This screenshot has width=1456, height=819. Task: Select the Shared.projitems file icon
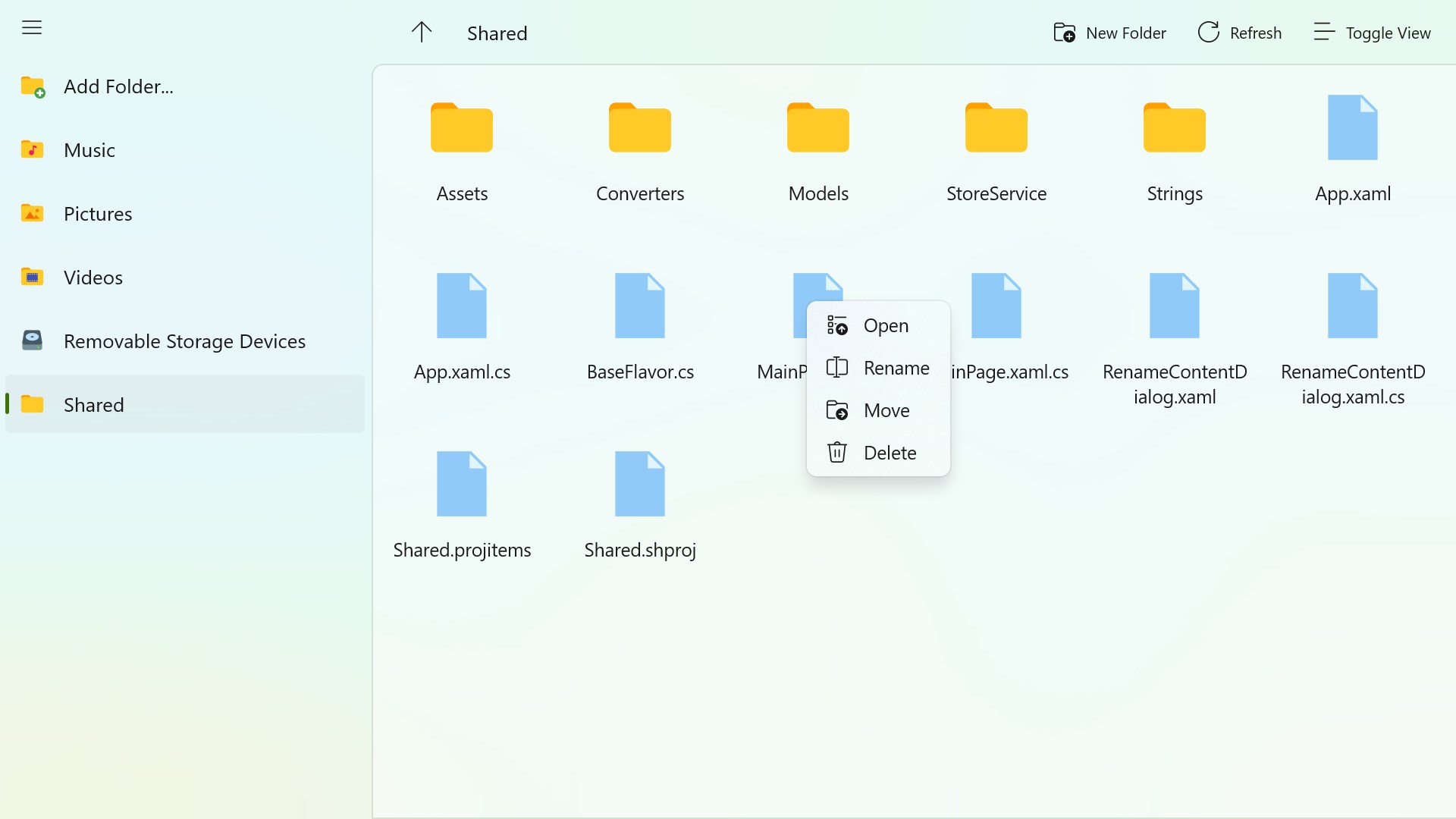point(462,484)
